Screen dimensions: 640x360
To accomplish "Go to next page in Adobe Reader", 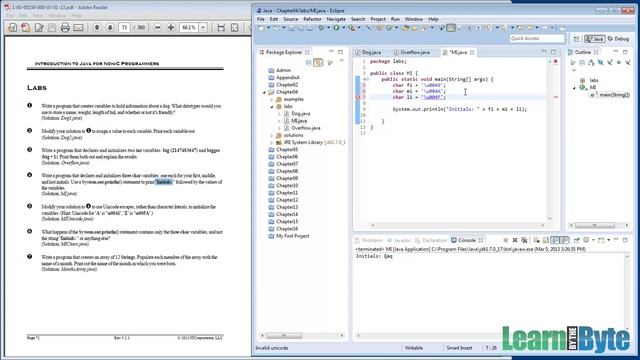I will (110, 27).
